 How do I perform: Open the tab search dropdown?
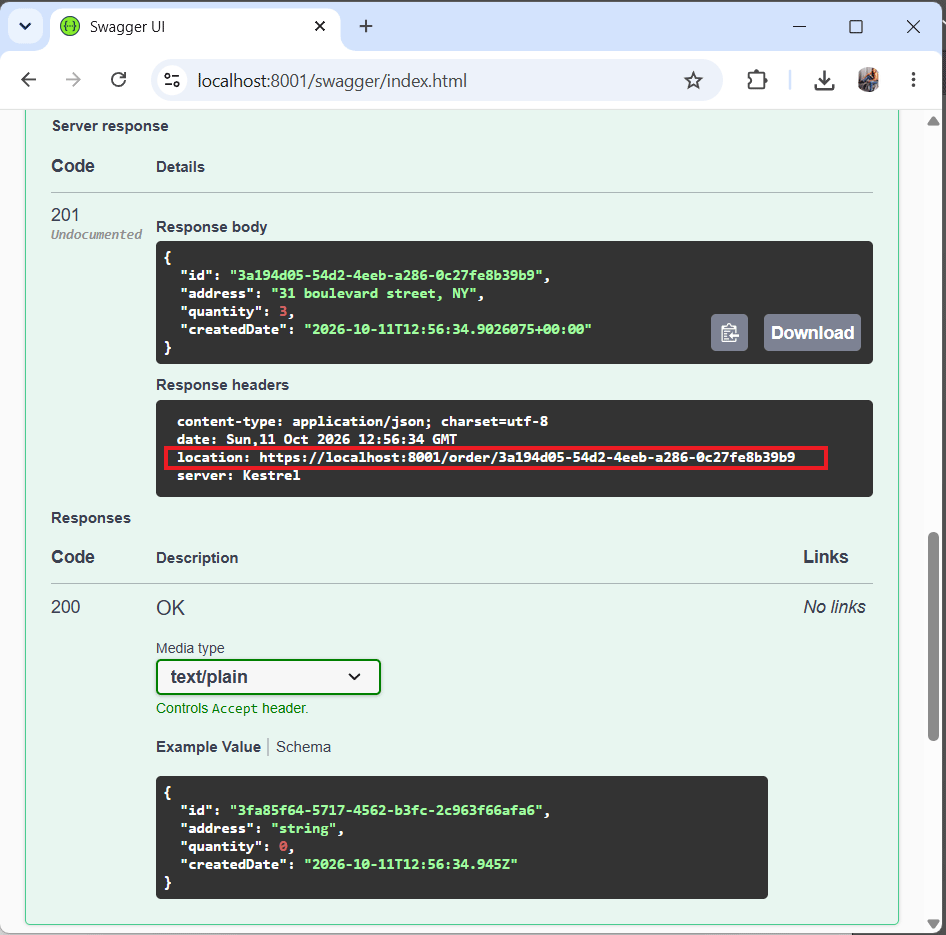click(x=25, y=27)
